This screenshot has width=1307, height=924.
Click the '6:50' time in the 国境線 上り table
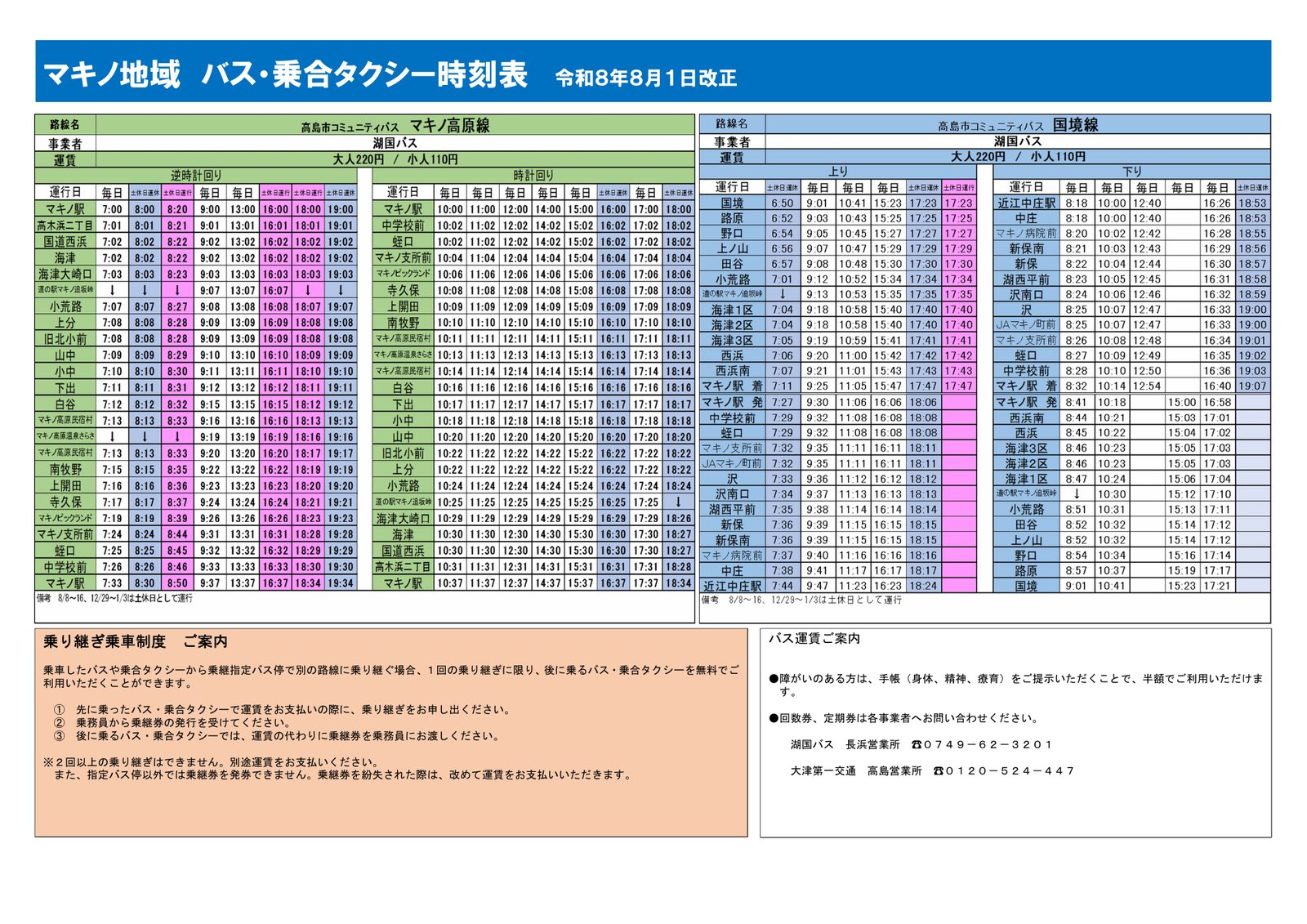click(x=782, y=203)
